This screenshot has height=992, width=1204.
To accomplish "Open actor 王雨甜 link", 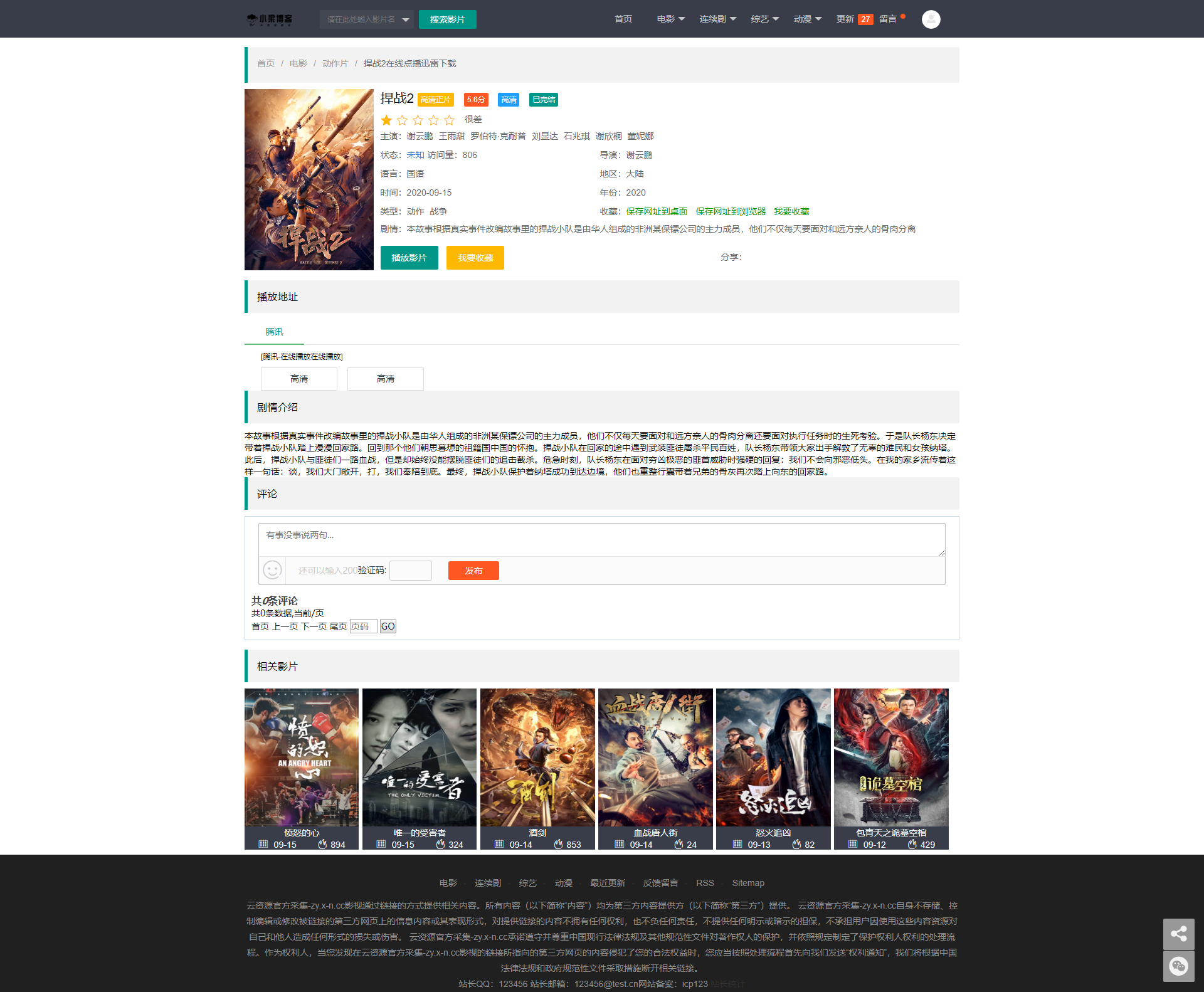I will click(451, 136).
